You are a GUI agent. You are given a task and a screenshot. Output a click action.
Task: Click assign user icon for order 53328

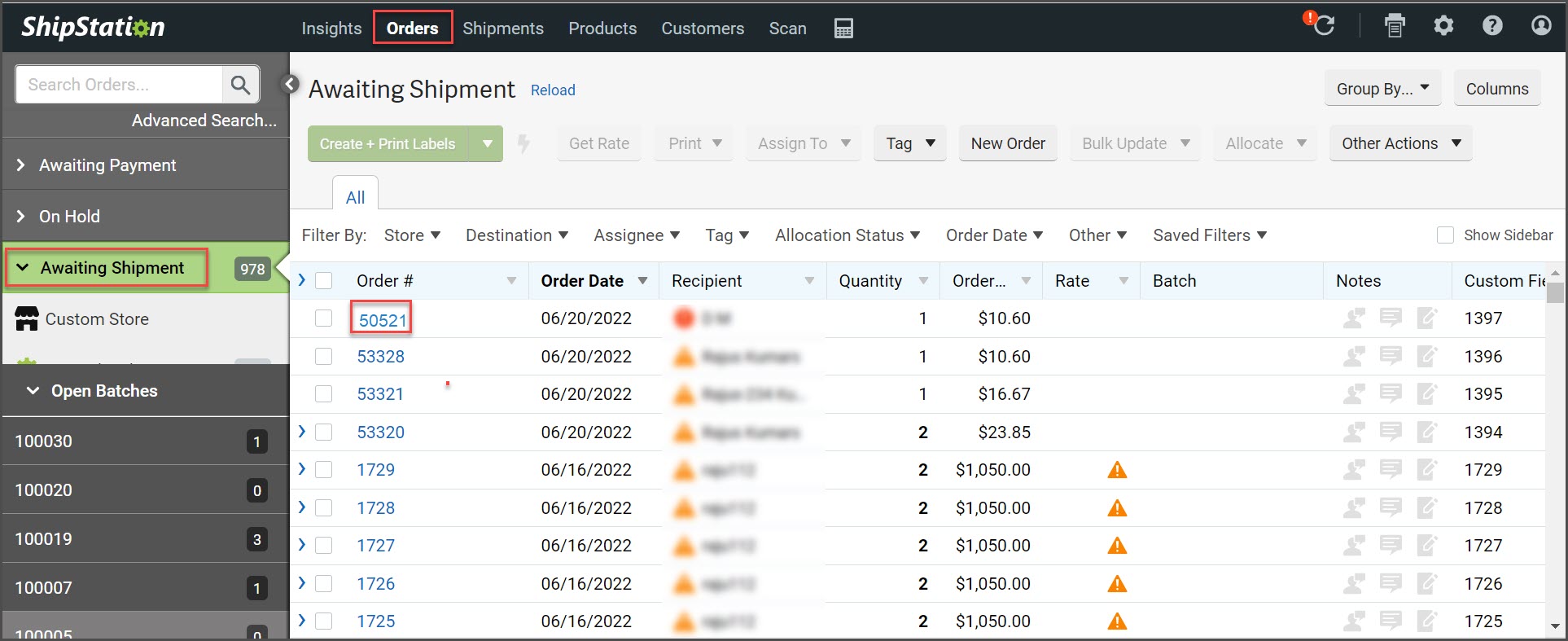coord(1354,357)
